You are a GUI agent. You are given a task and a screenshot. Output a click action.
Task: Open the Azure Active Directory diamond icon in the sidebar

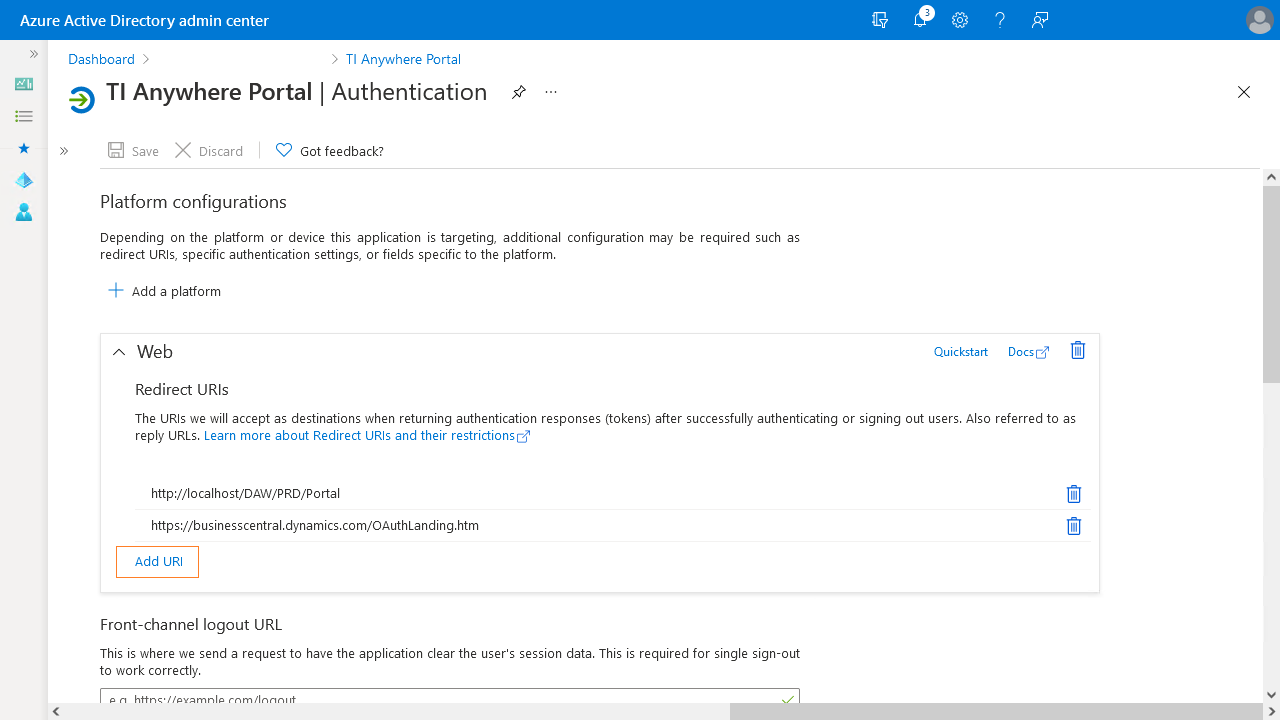24,180
